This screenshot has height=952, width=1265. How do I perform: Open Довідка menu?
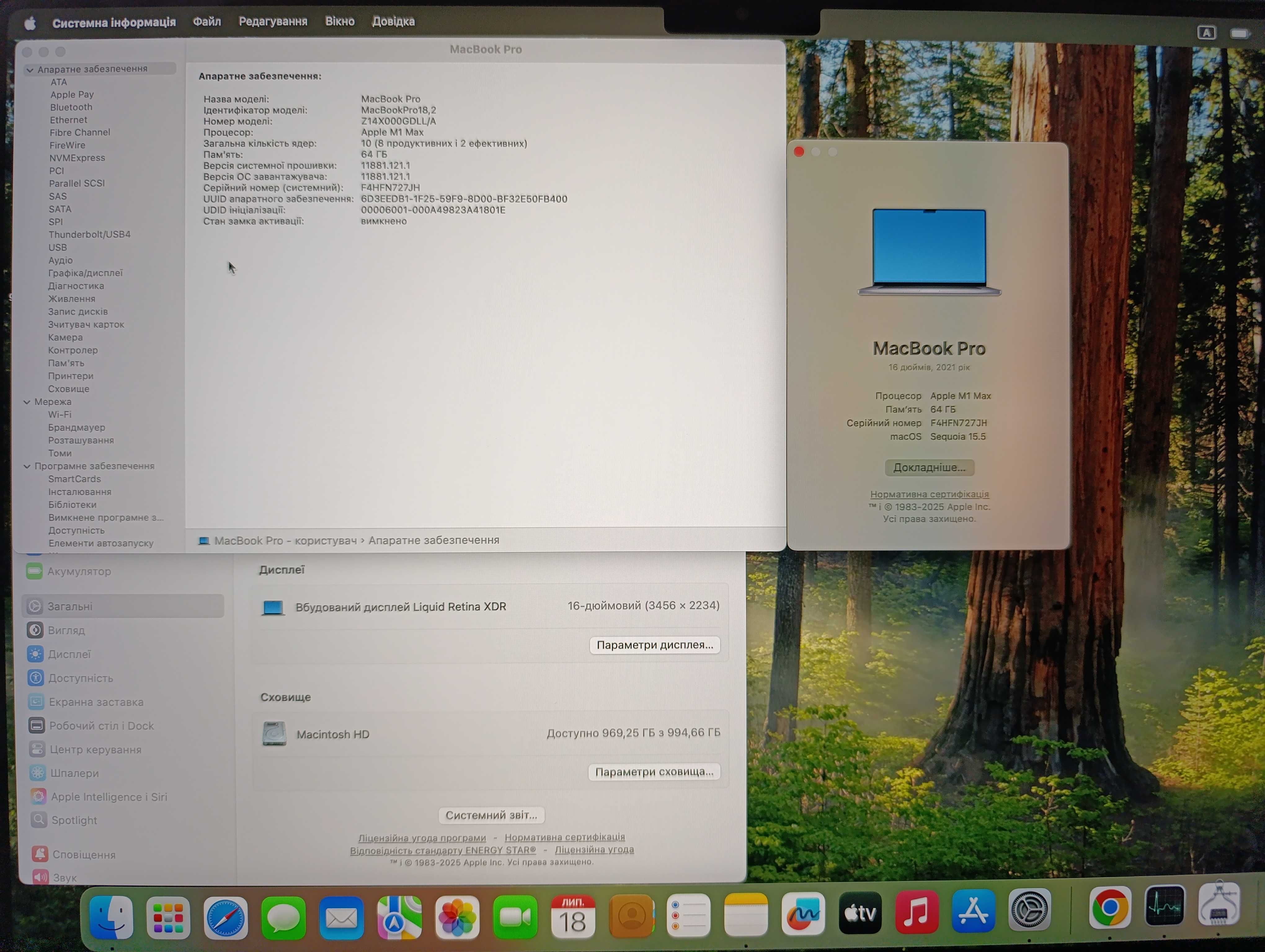(393, 21)
